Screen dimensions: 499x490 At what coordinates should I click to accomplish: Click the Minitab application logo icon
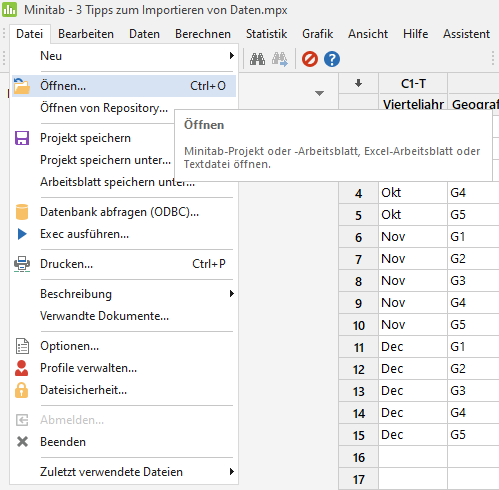click(x=9, y=9)
